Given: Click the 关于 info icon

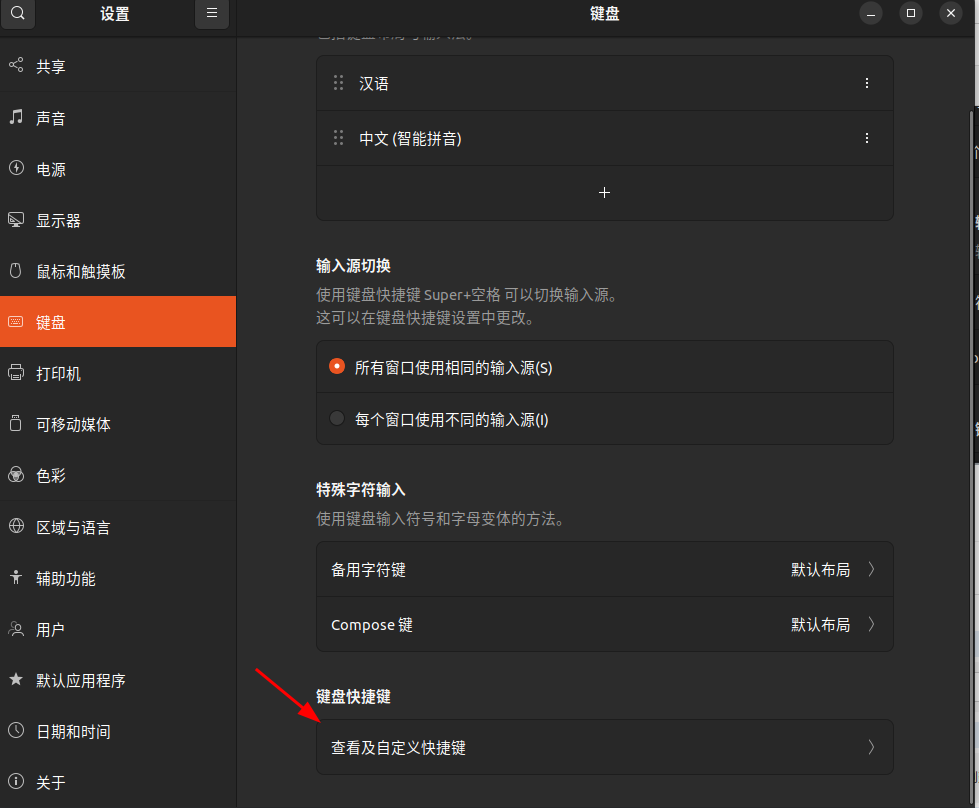Looking at the screenshot, I should pos(16,781).
